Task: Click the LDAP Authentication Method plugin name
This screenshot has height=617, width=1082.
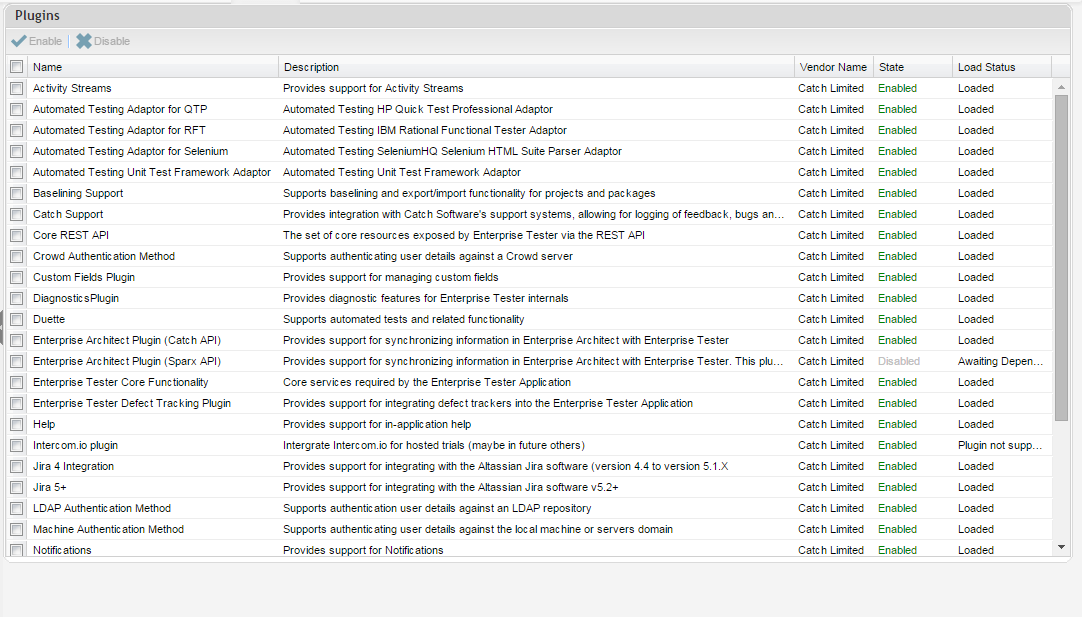Action: click(102, 508)
